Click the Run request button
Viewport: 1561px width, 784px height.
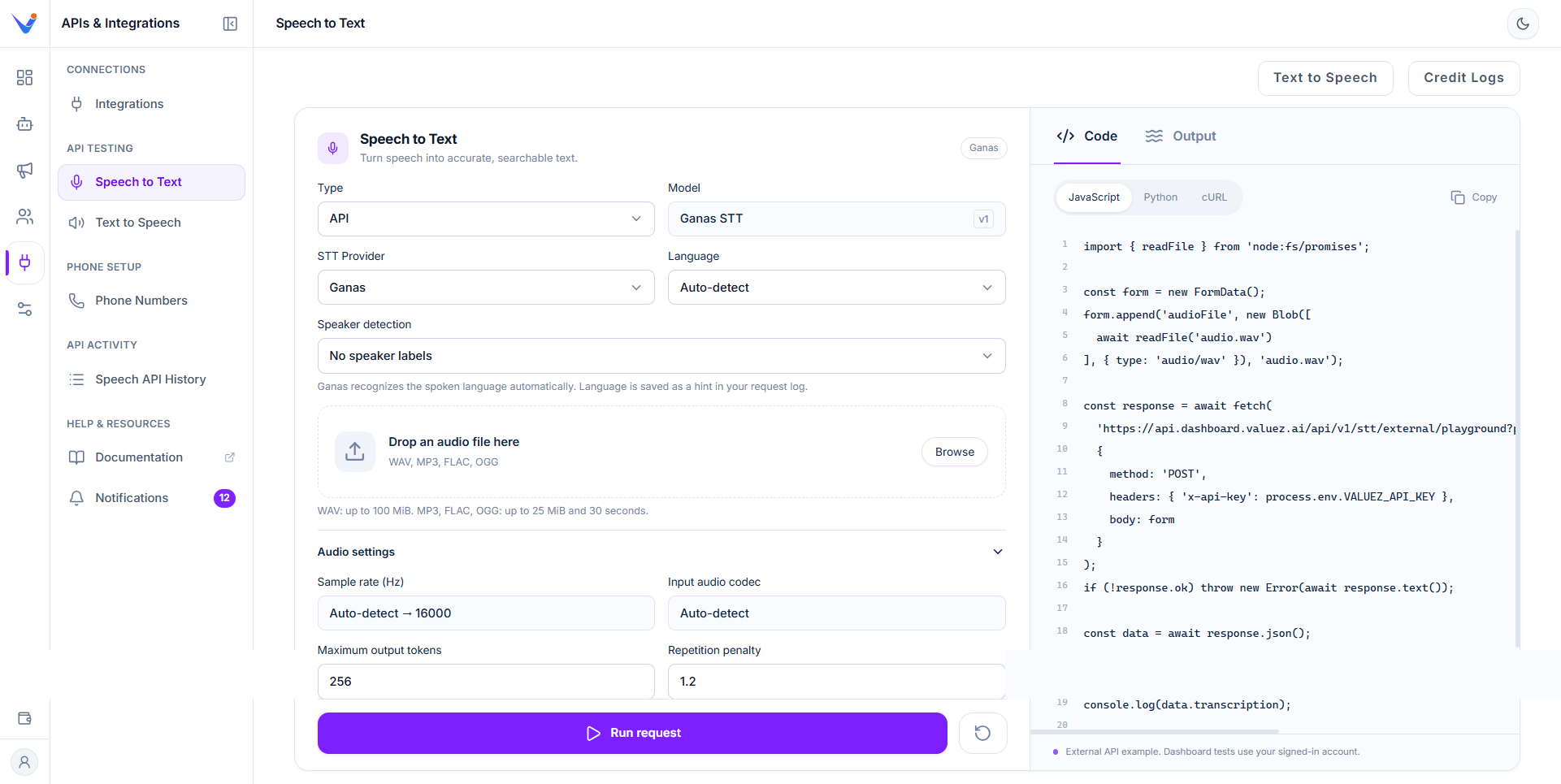pos(632,733)
